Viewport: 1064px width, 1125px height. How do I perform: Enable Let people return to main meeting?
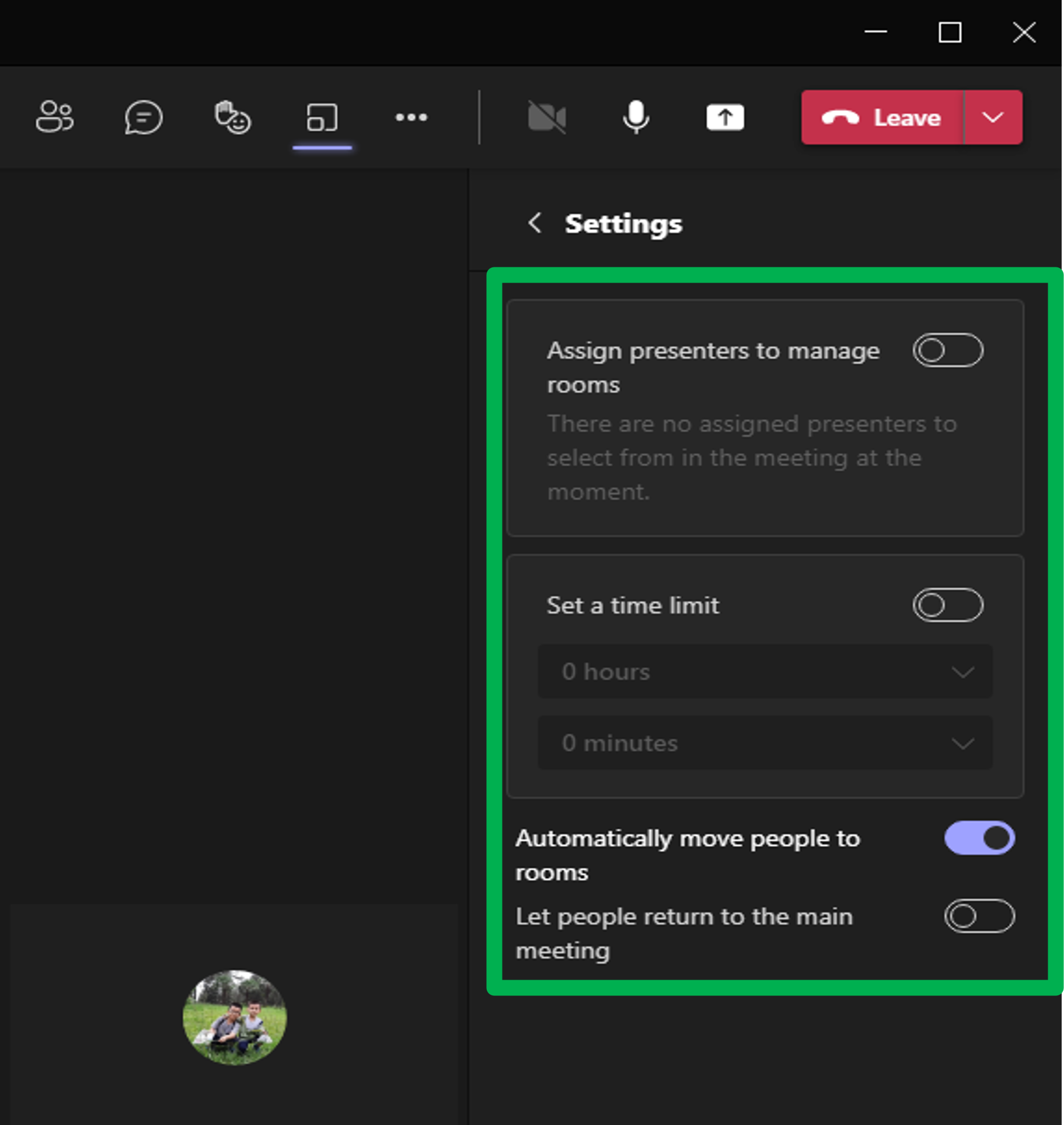click(x=979, y=916)
